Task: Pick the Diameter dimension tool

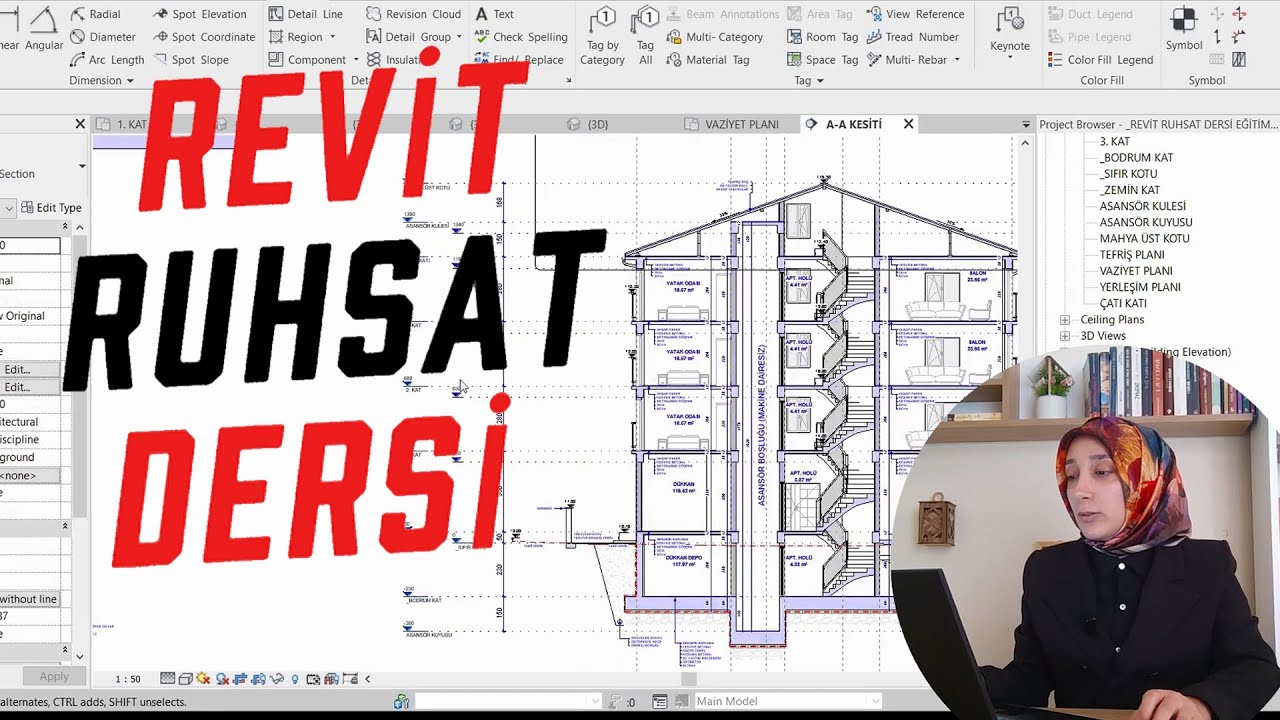Action: [103, 37]
